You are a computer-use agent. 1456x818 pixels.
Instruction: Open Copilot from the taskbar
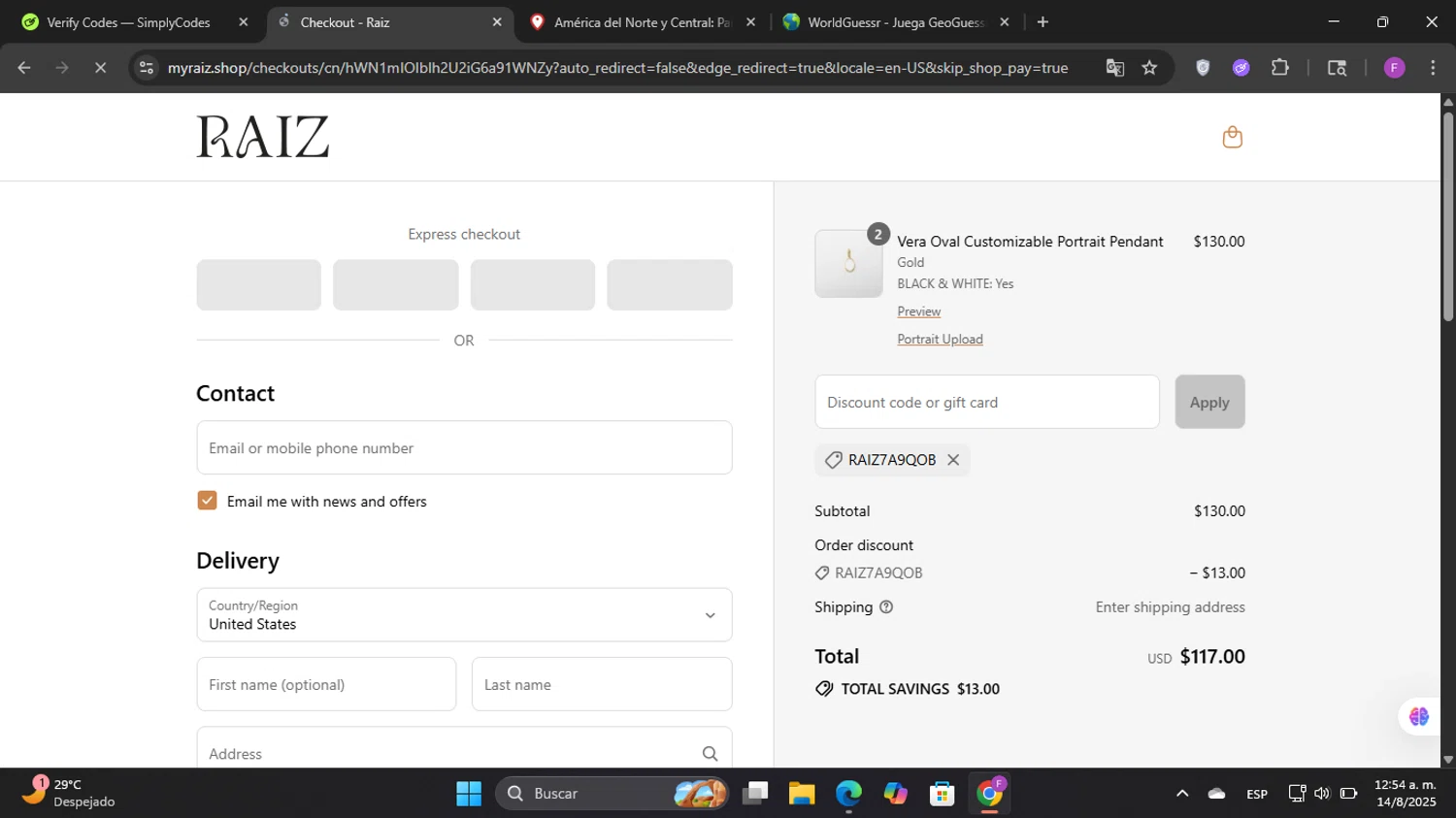coord(895,794)
